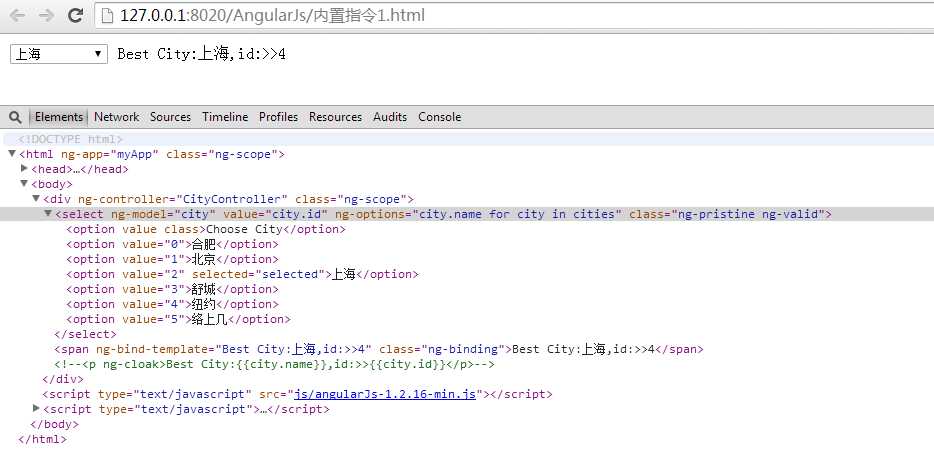Open the Elements tab in DevTools
This screenshot has height=458, width=934.
click(58, 117)
